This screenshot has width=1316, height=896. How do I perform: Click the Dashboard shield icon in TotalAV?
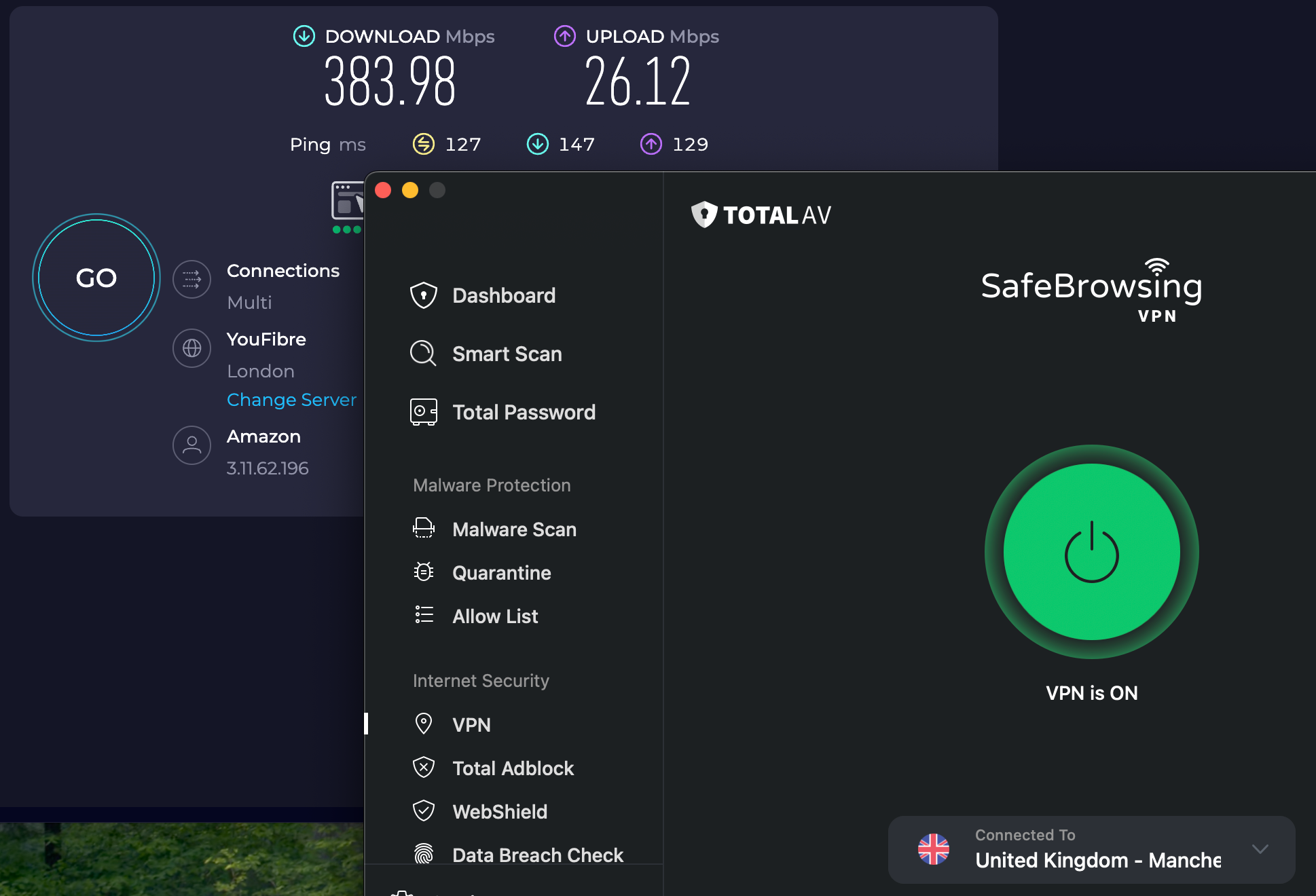[x=424, y=295]
